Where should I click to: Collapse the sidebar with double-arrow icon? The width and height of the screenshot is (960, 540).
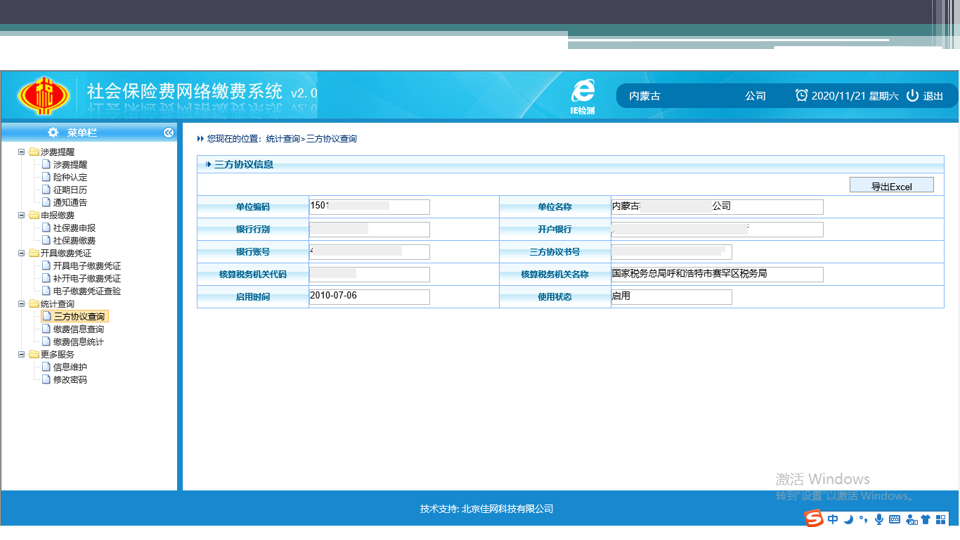(x=168, y=132)
